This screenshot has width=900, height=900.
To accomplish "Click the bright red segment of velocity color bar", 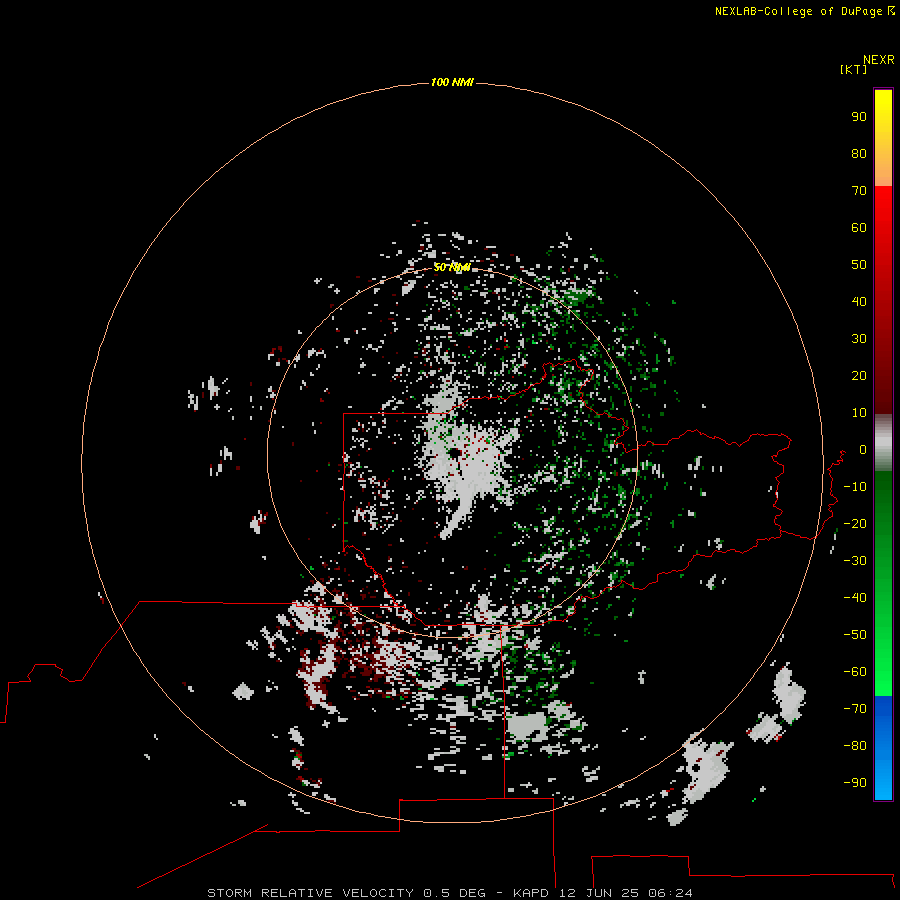I will pyautogui.click(x=883, y=300).
